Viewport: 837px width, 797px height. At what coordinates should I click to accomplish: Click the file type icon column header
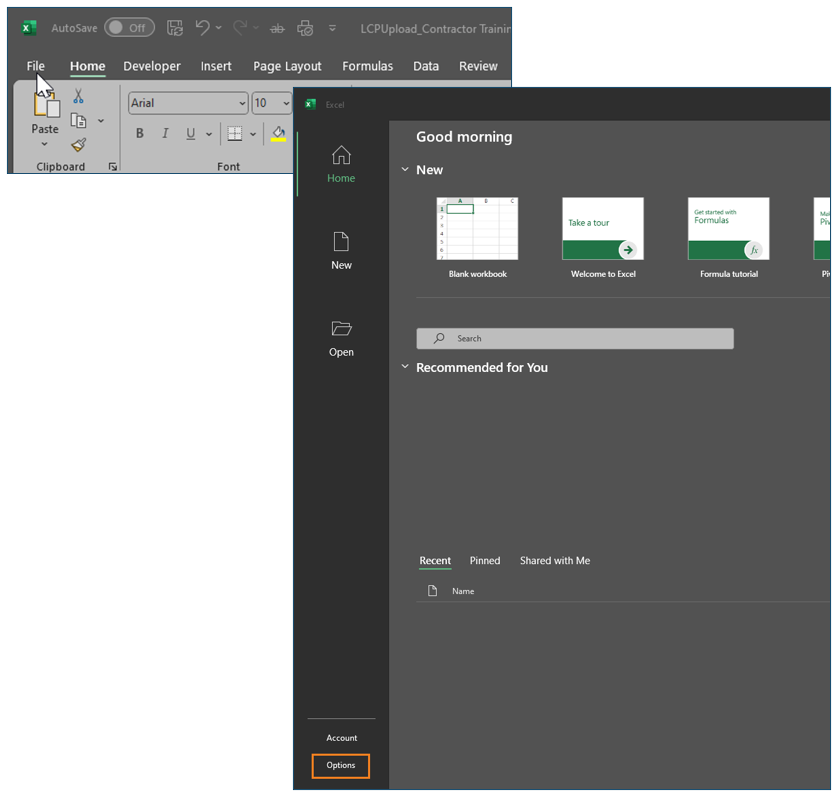432,590
